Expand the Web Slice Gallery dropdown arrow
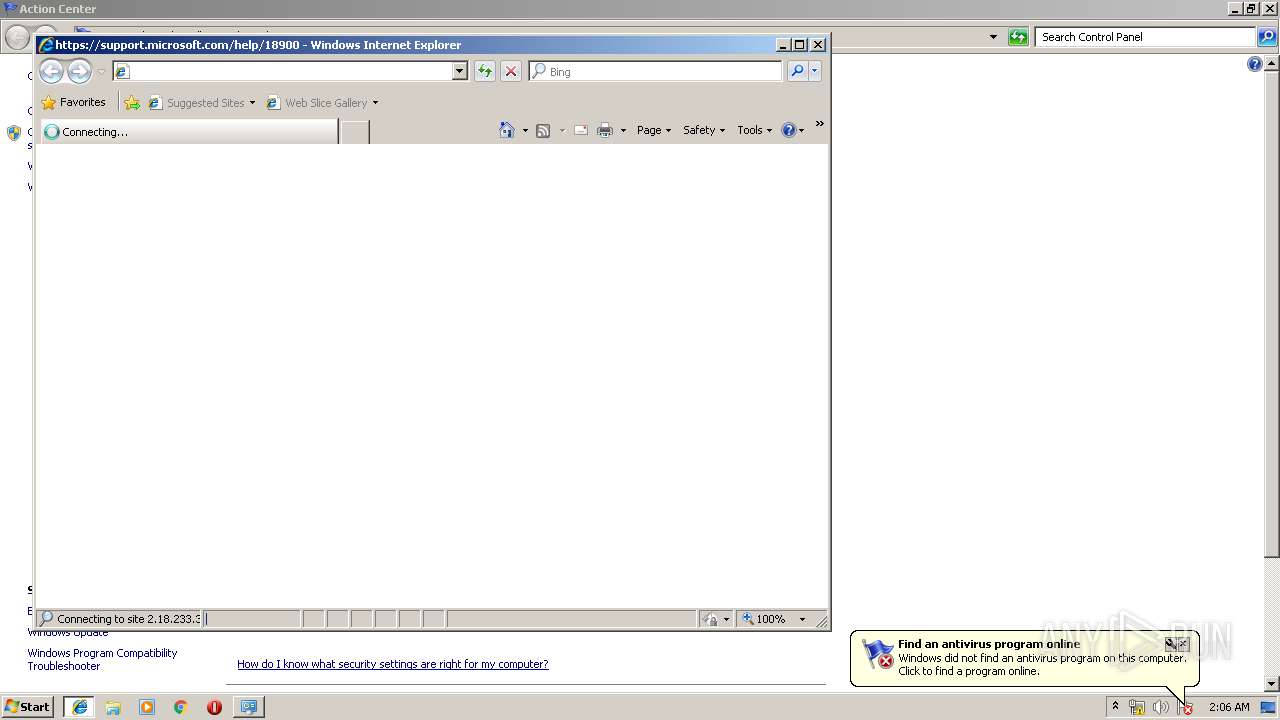This screenshot has height=720, width=1280. point(375,103)
